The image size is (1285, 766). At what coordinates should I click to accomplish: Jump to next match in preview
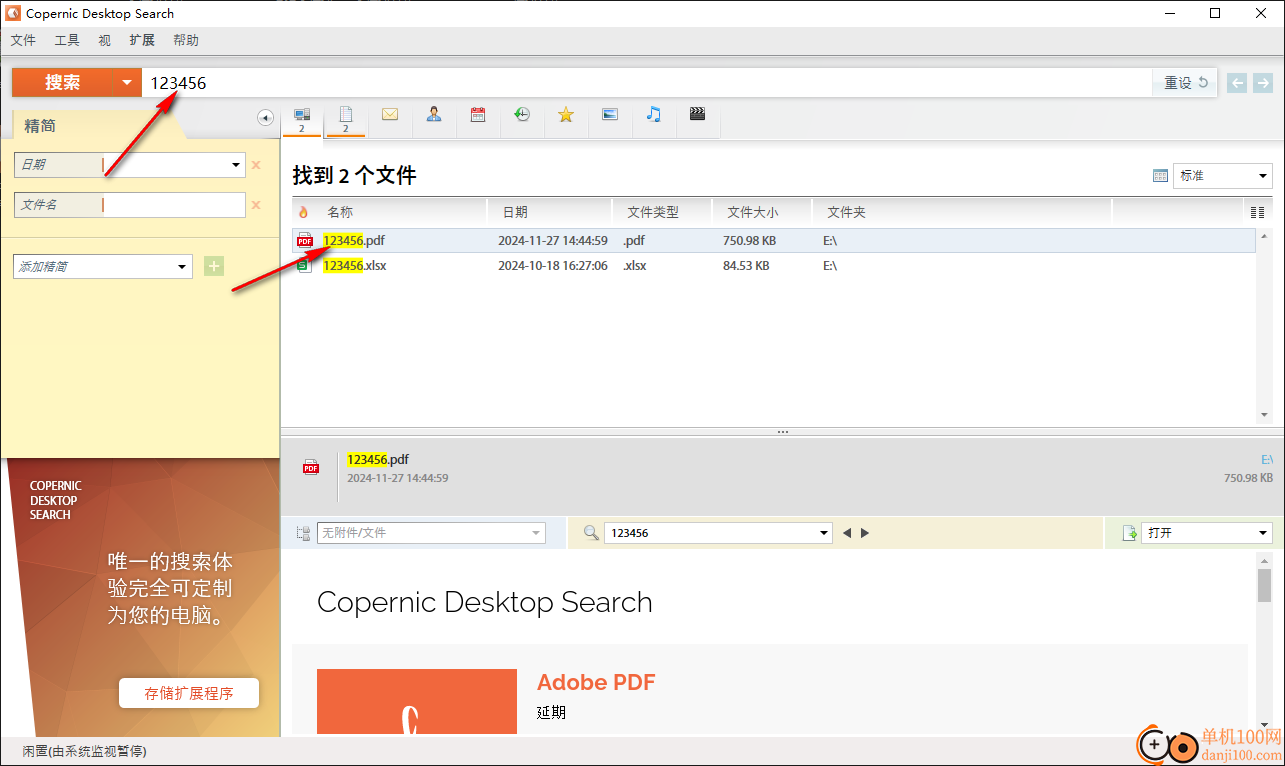[865, 533]
